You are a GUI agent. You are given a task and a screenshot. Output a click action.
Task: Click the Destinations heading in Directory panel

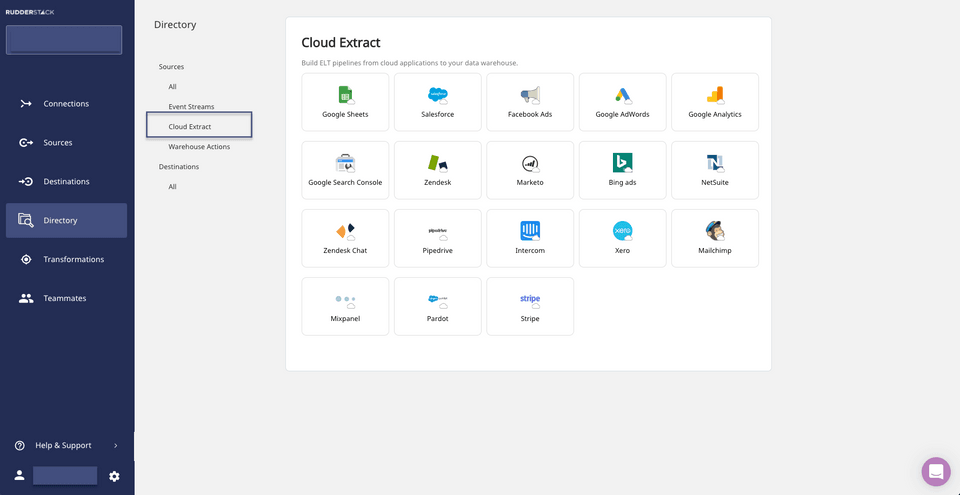click(179, 167)
